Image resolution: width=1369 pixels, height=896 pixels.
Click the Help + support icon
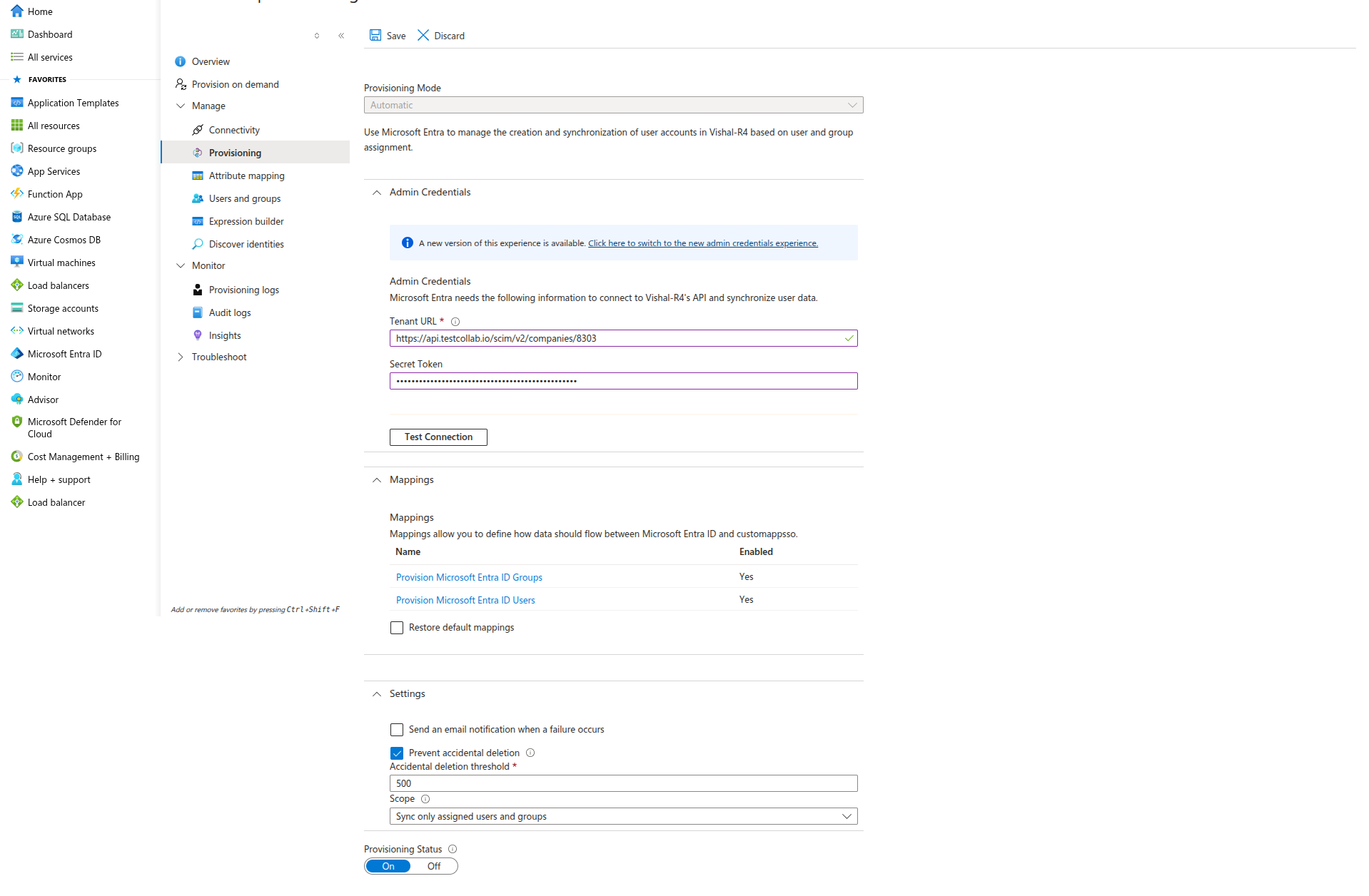point(17,479)
